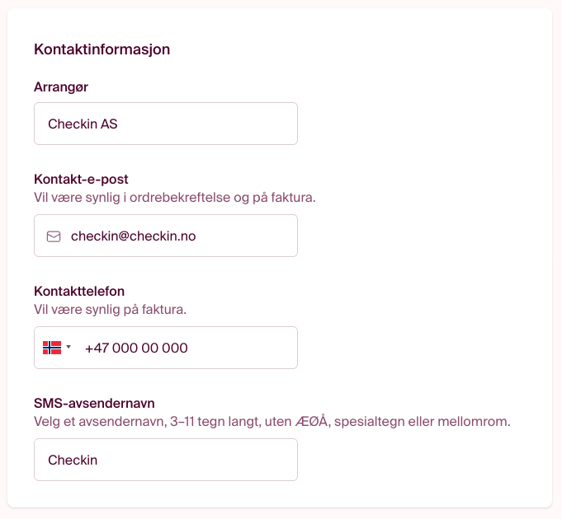The image size is (562, 519).
Task: Click the 'Checkin' sender name text
Action: [x=73, y=460]
